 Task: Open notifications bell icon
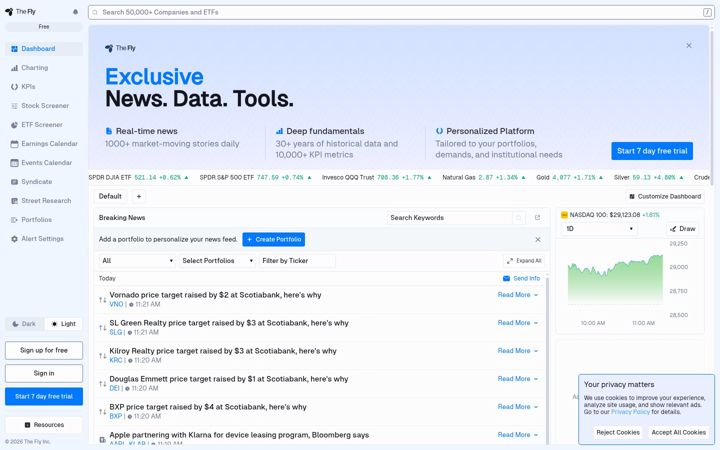(75, 12)
